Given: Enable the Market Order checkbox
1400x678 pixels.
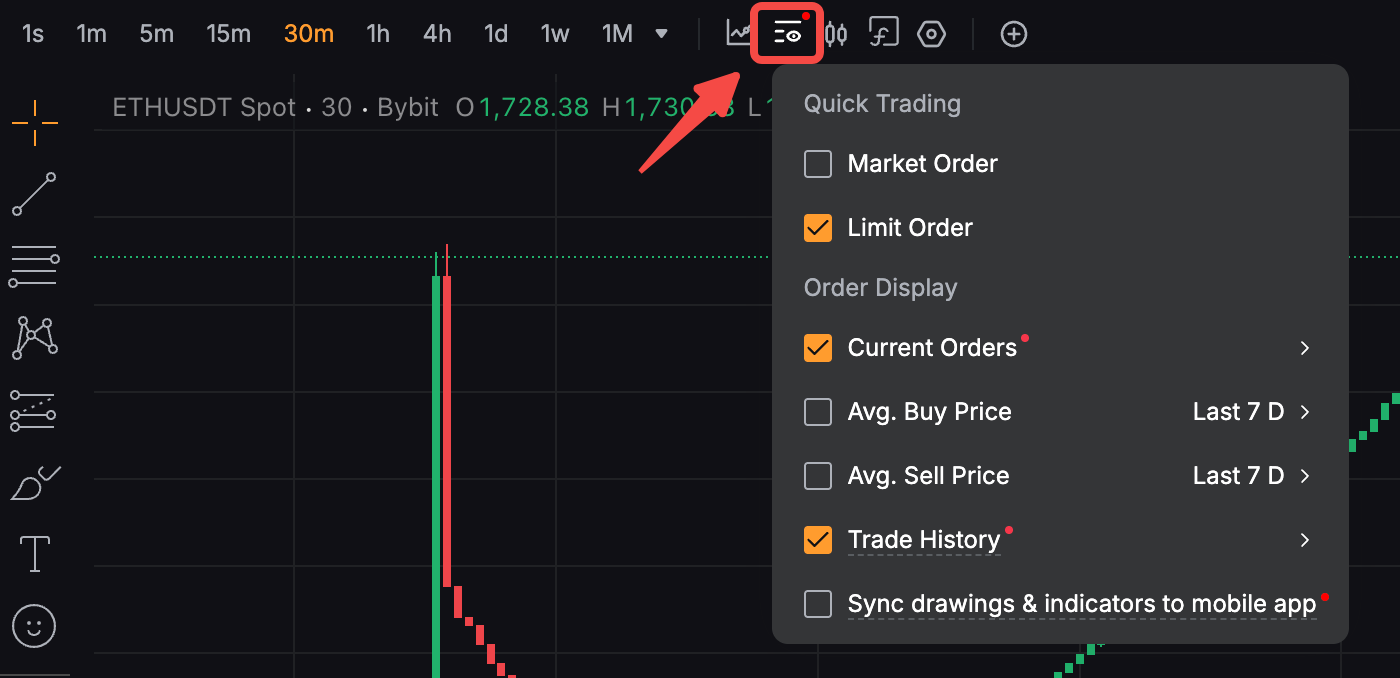Looking at the screenshot, I should [x=818, y=164].
